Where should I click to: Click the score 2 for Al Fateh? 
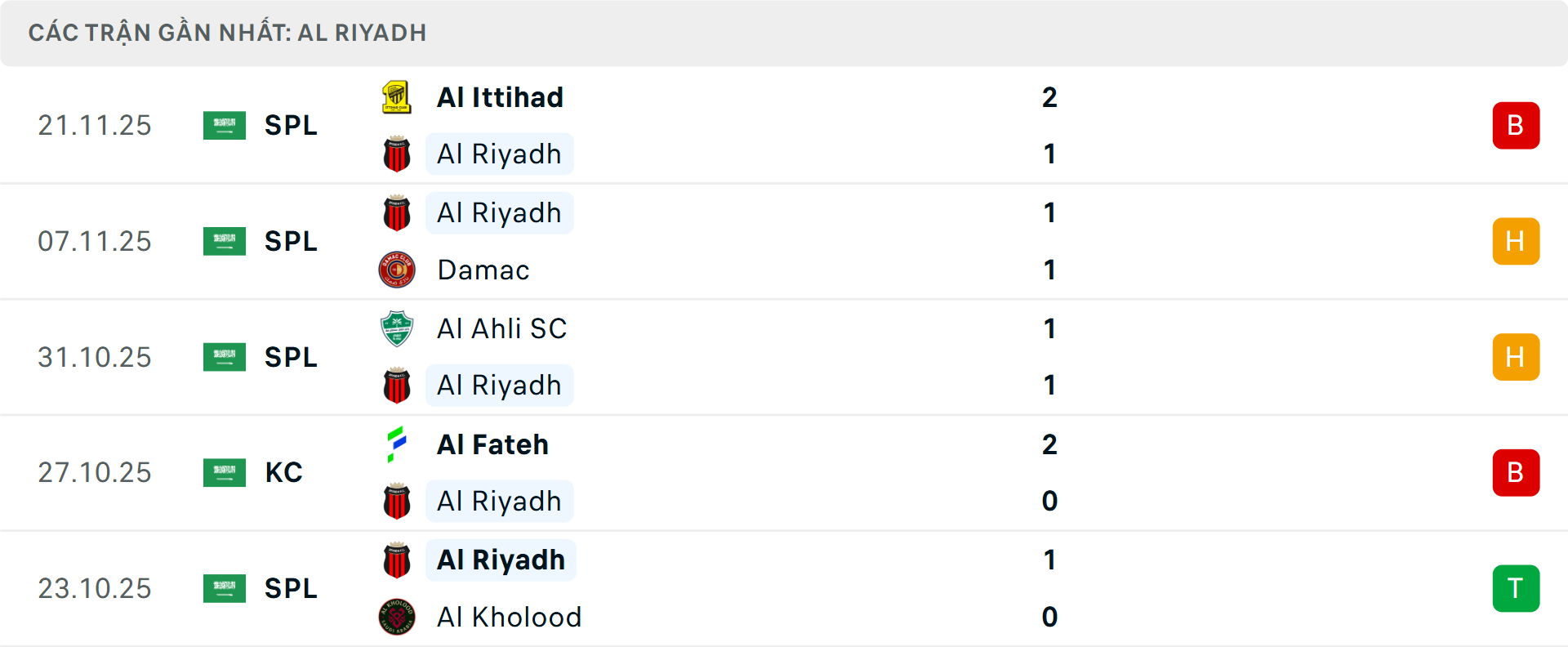coord(1051,444)
